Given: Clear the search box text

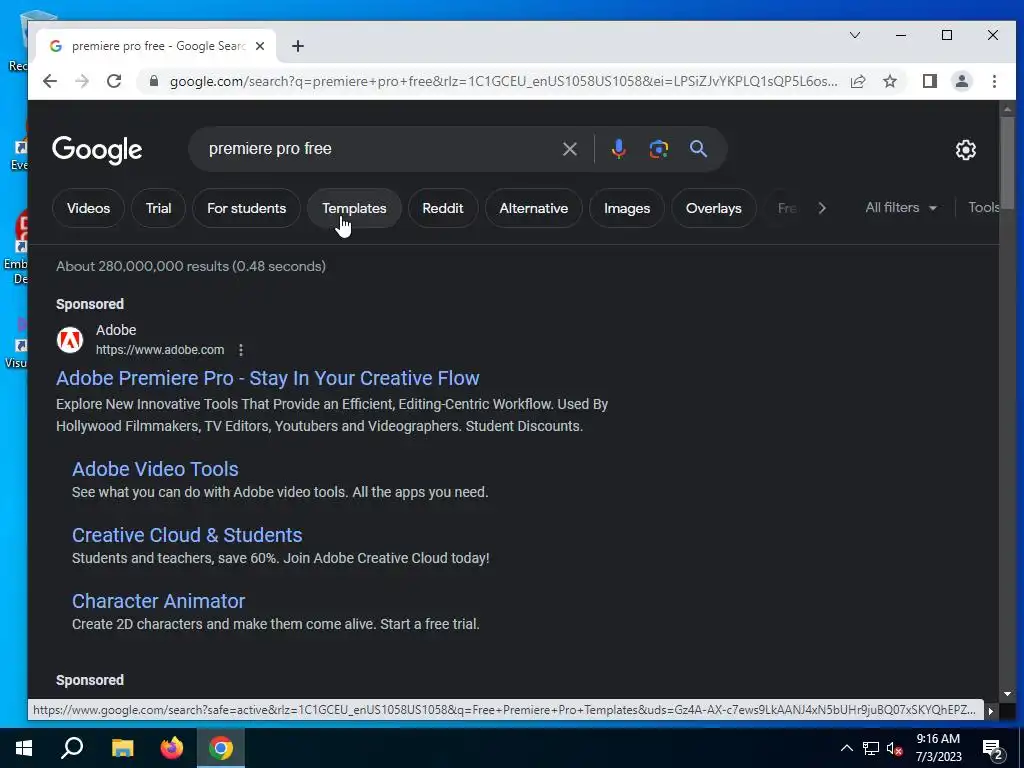Looking at the screenshot, I should coord(569,149).
